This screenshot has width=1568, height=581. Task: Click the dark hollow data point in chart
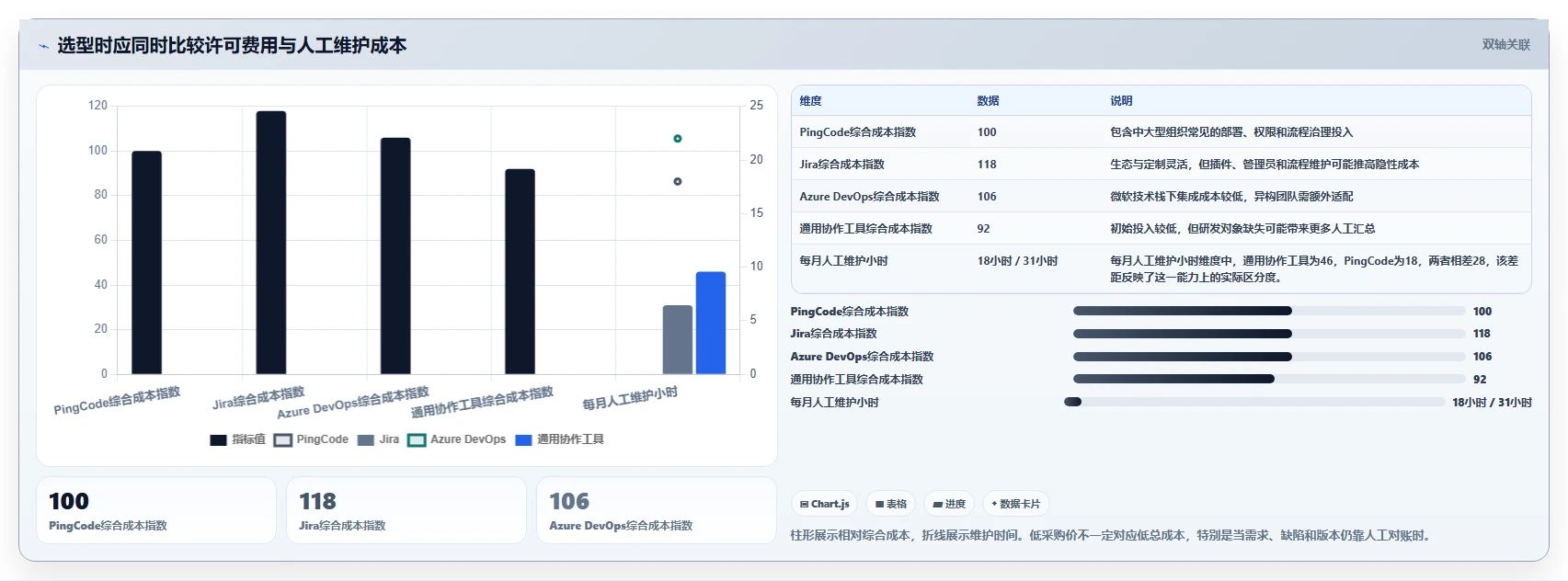[678, 182]
